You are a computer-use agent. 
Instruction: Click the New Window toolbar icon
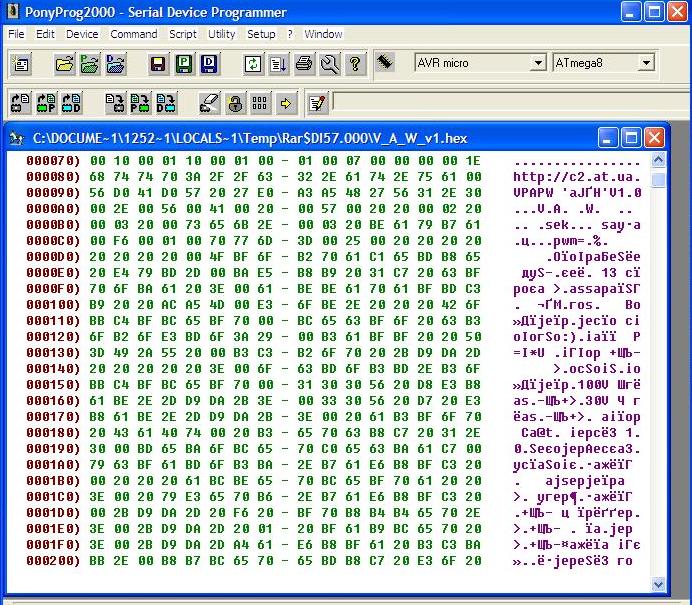click(x=21, y=64)
